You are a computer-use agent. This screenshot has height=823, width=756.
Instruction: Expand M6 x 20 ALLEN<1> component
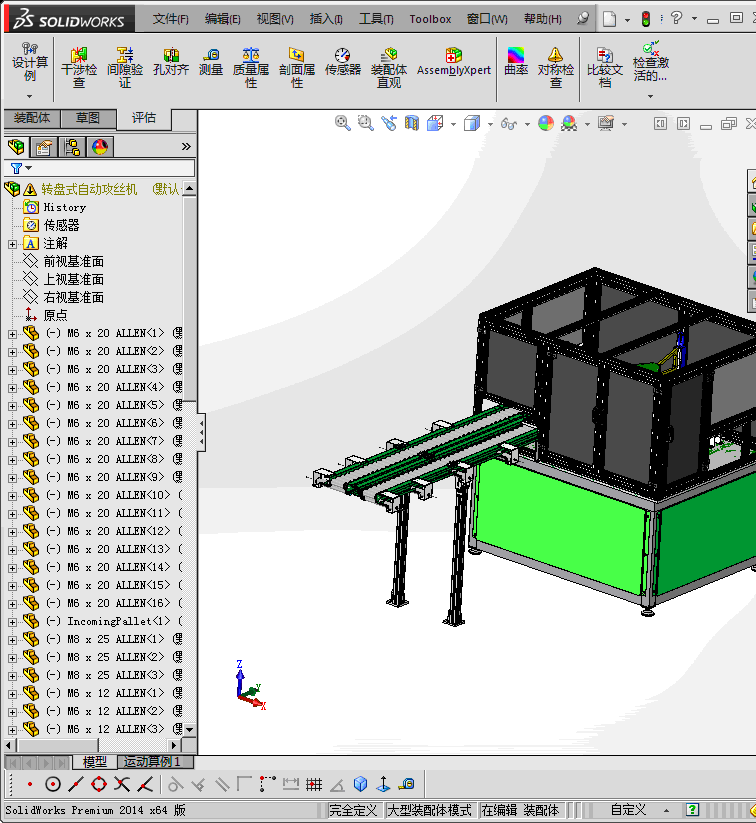tap(13, 334)
